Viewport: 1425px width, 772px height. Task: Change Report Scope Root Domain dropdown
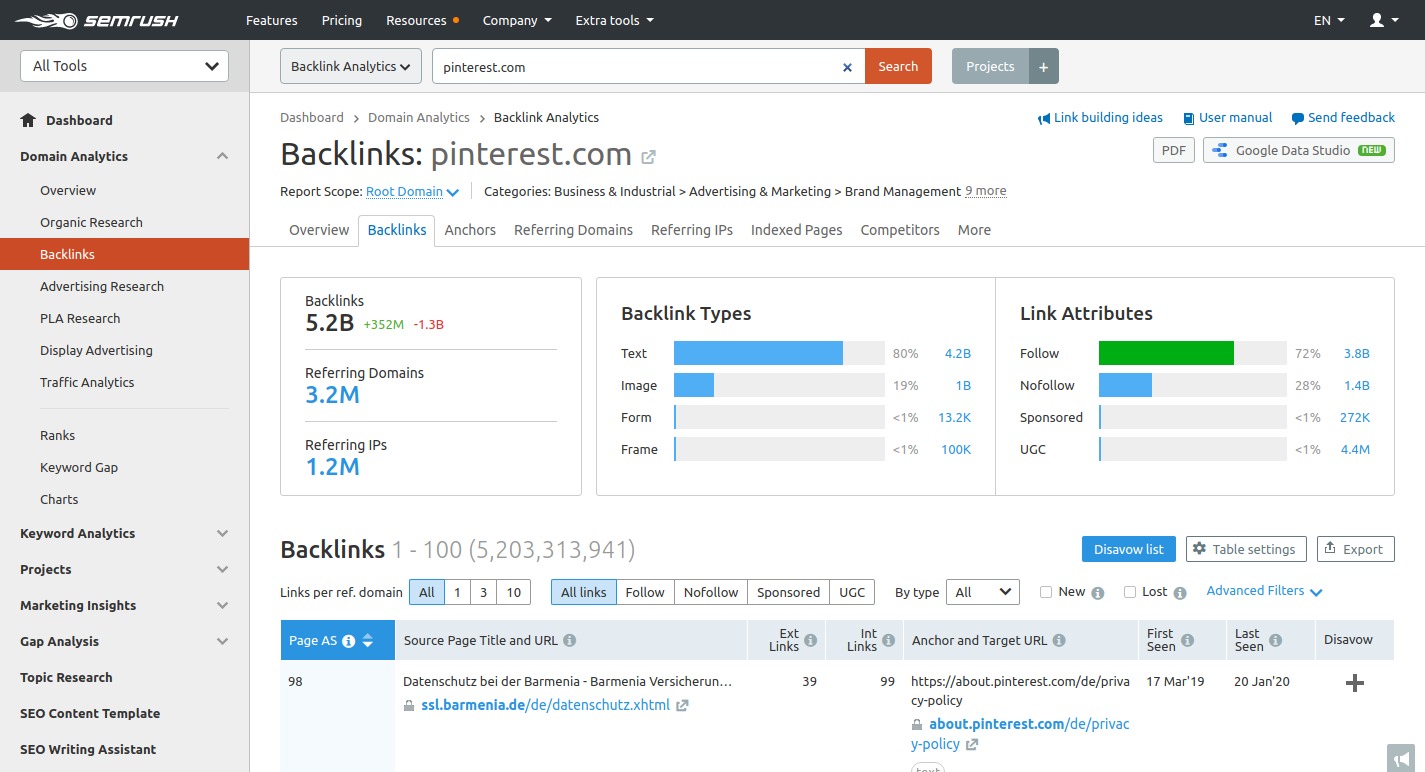pos(412,191)
